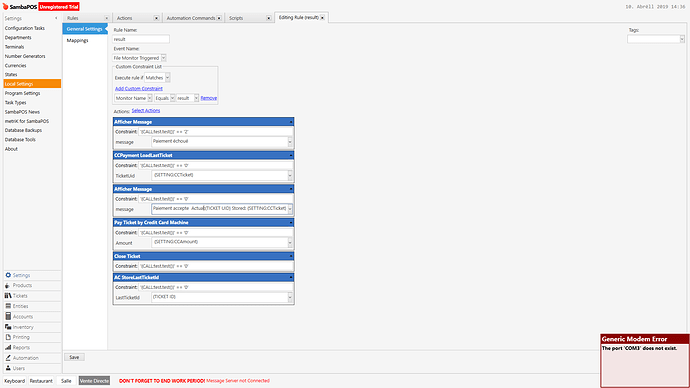
Task: Open the Inventory section icon
Action: click(8, 327)
